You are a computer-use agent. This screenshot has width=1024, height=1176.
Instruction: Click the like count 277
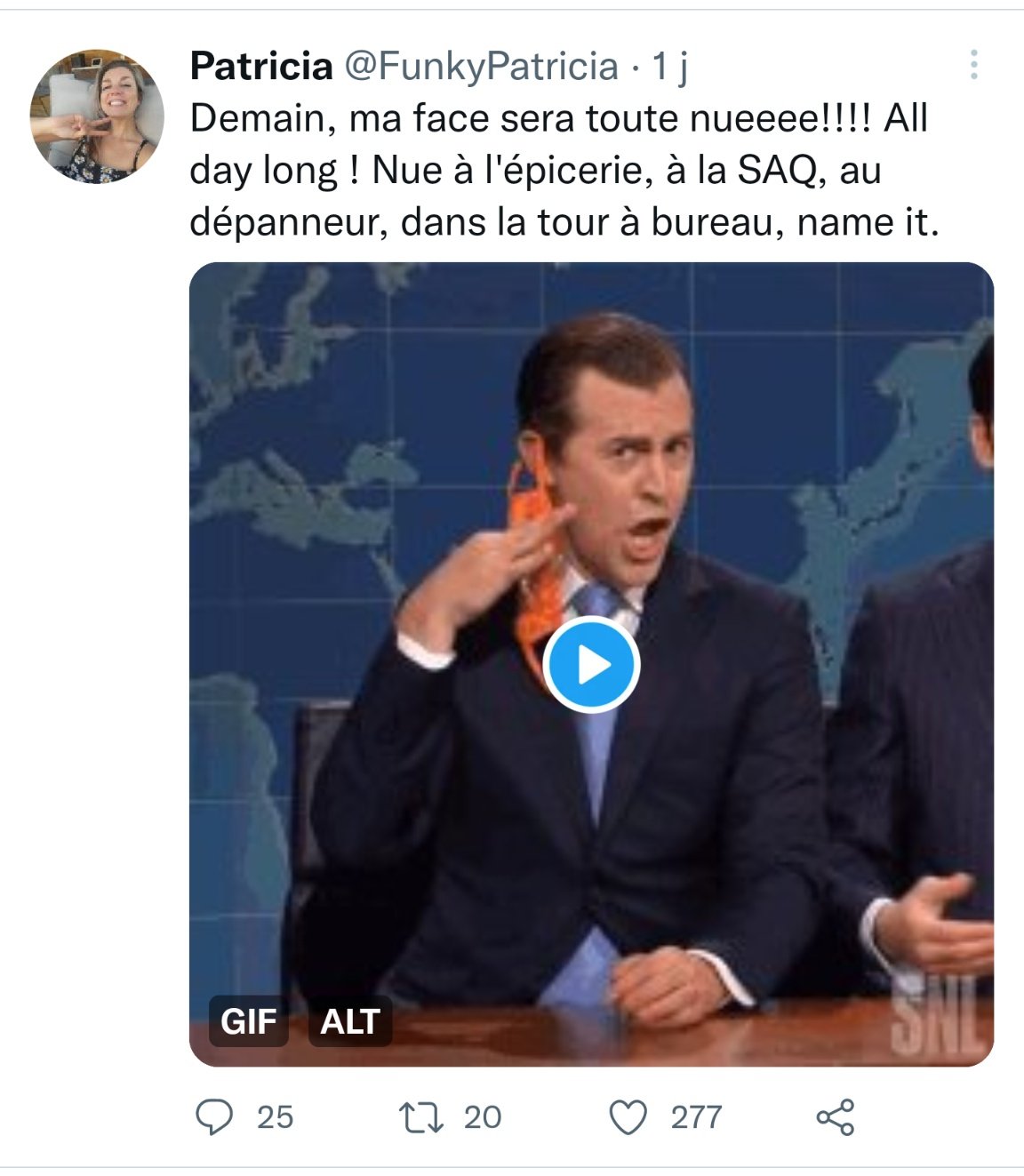696,1117
